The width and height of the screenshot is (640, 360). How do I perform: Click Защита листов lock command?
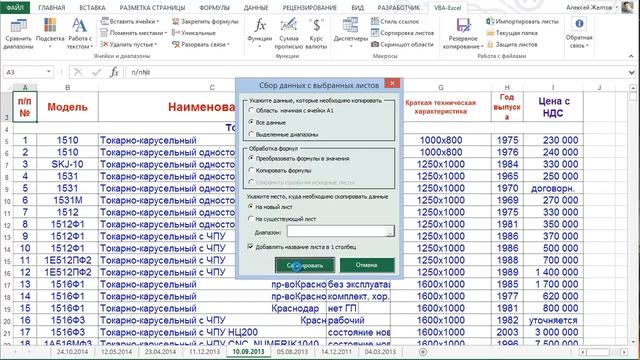click(x=512, y=44)
